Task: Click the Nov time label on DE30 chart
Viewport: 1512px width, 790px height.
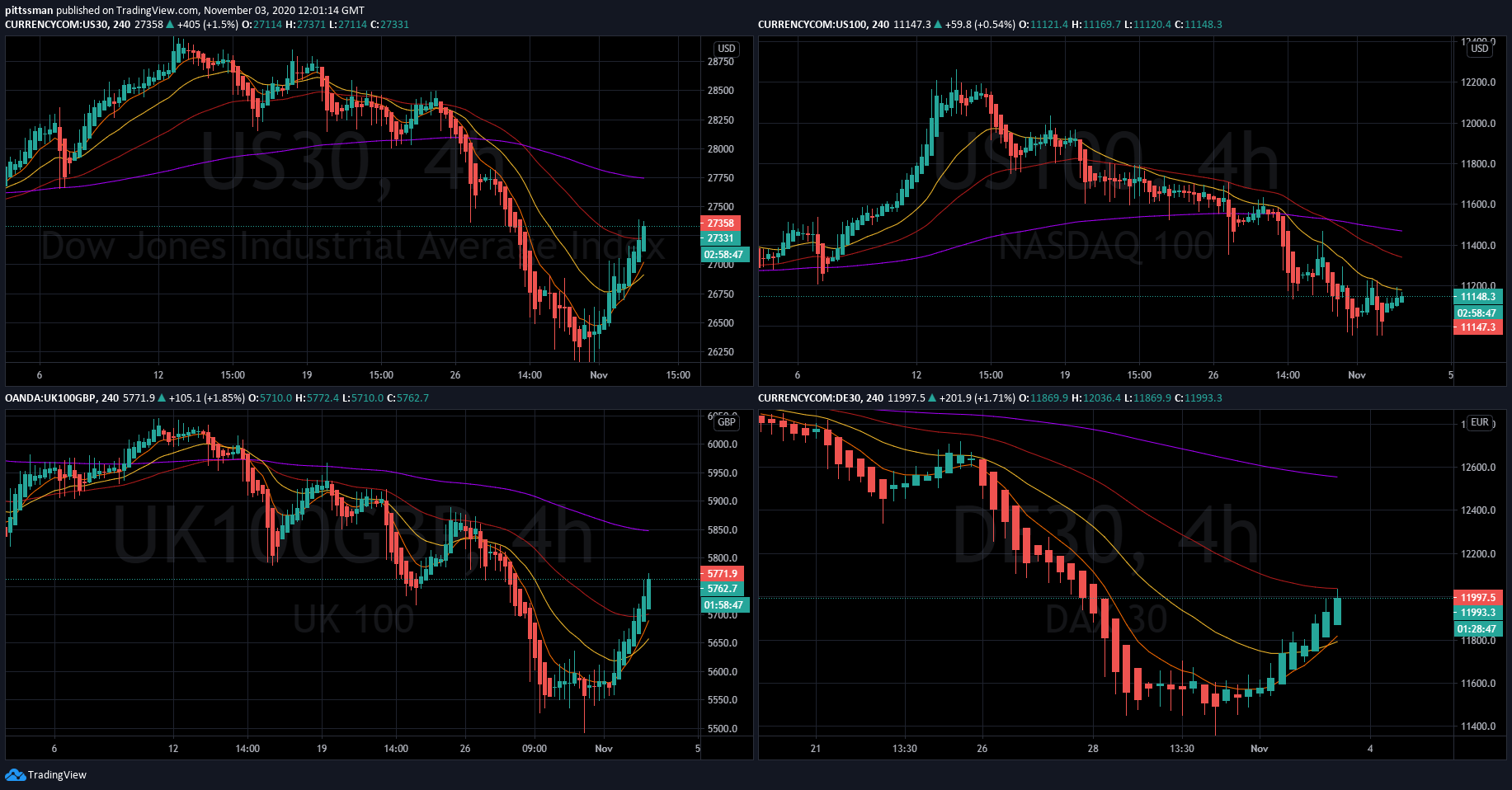Action: click(x=1260, y=749)
